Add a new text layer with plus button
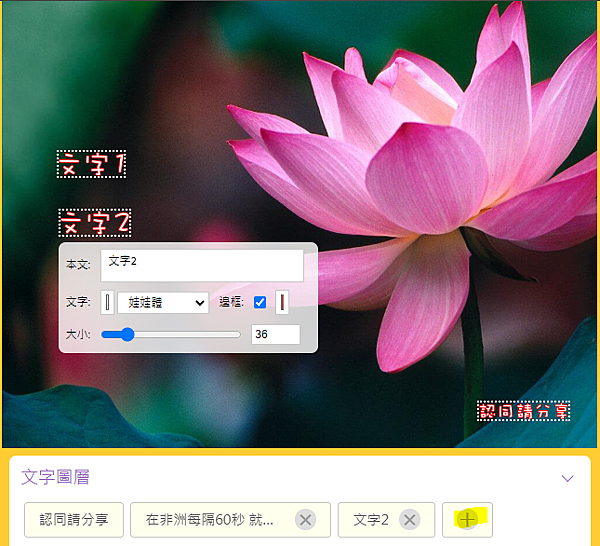 (467, 520)
